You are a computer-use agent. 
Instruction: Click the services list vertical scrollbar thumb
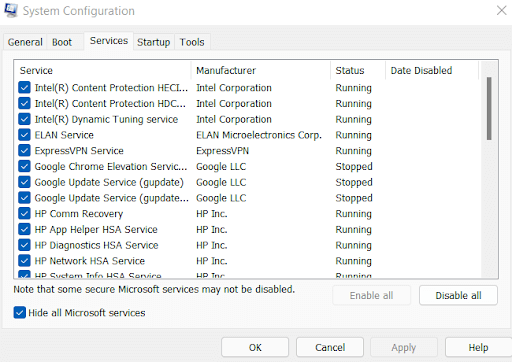coord(489,109)
